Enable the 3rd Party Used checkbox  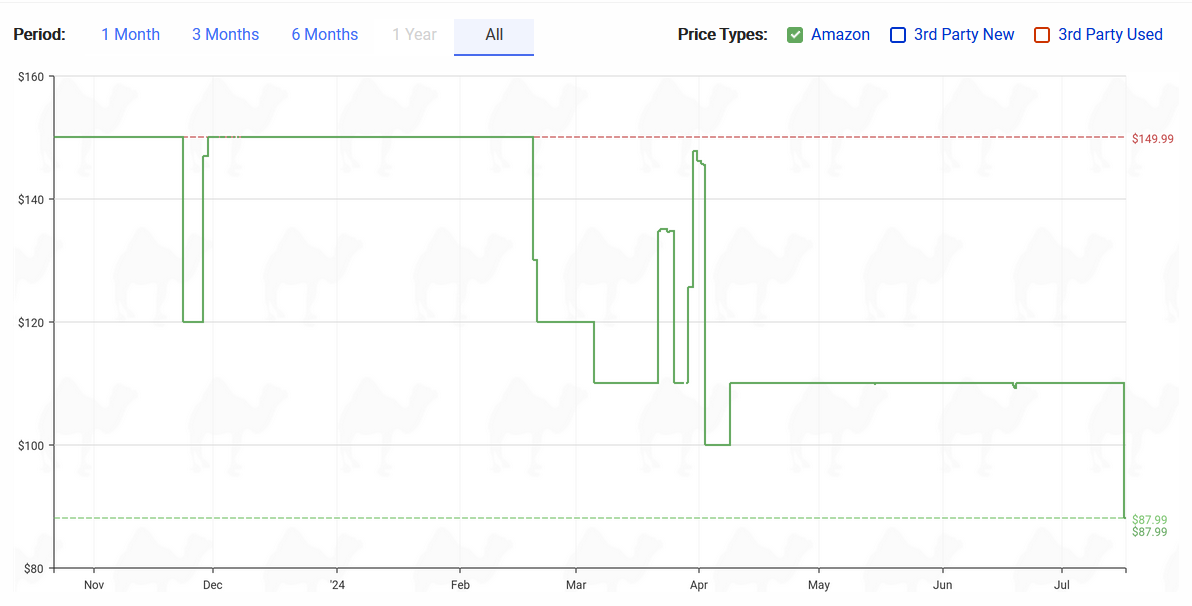tap(1042, 35)
